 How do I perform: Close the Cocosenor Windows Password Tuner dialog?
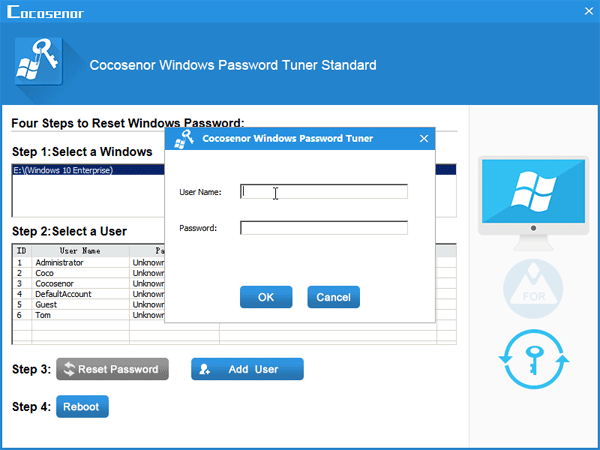click(x=424, y=139)
